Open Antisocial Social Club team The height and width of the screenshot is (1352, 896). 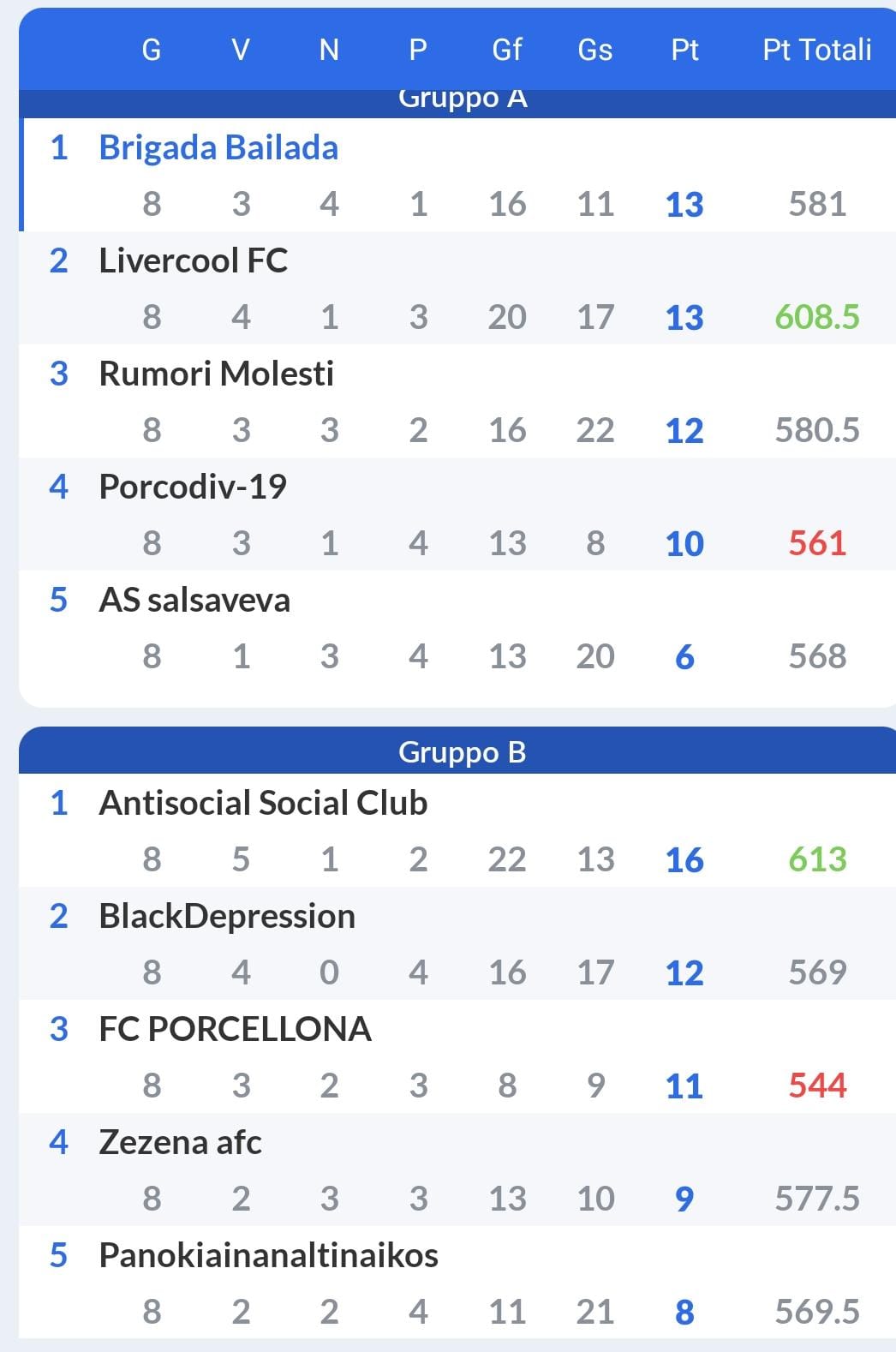pyautogui.click(x=263, y=803)
